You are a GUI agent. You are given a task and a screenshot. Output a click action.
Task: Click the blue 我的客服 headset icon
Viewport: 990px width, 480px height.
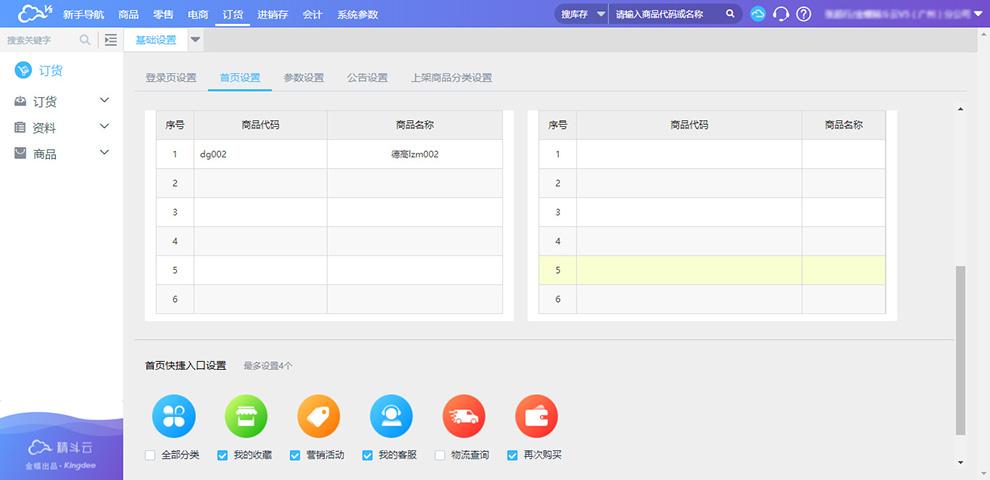pos(391,416)
